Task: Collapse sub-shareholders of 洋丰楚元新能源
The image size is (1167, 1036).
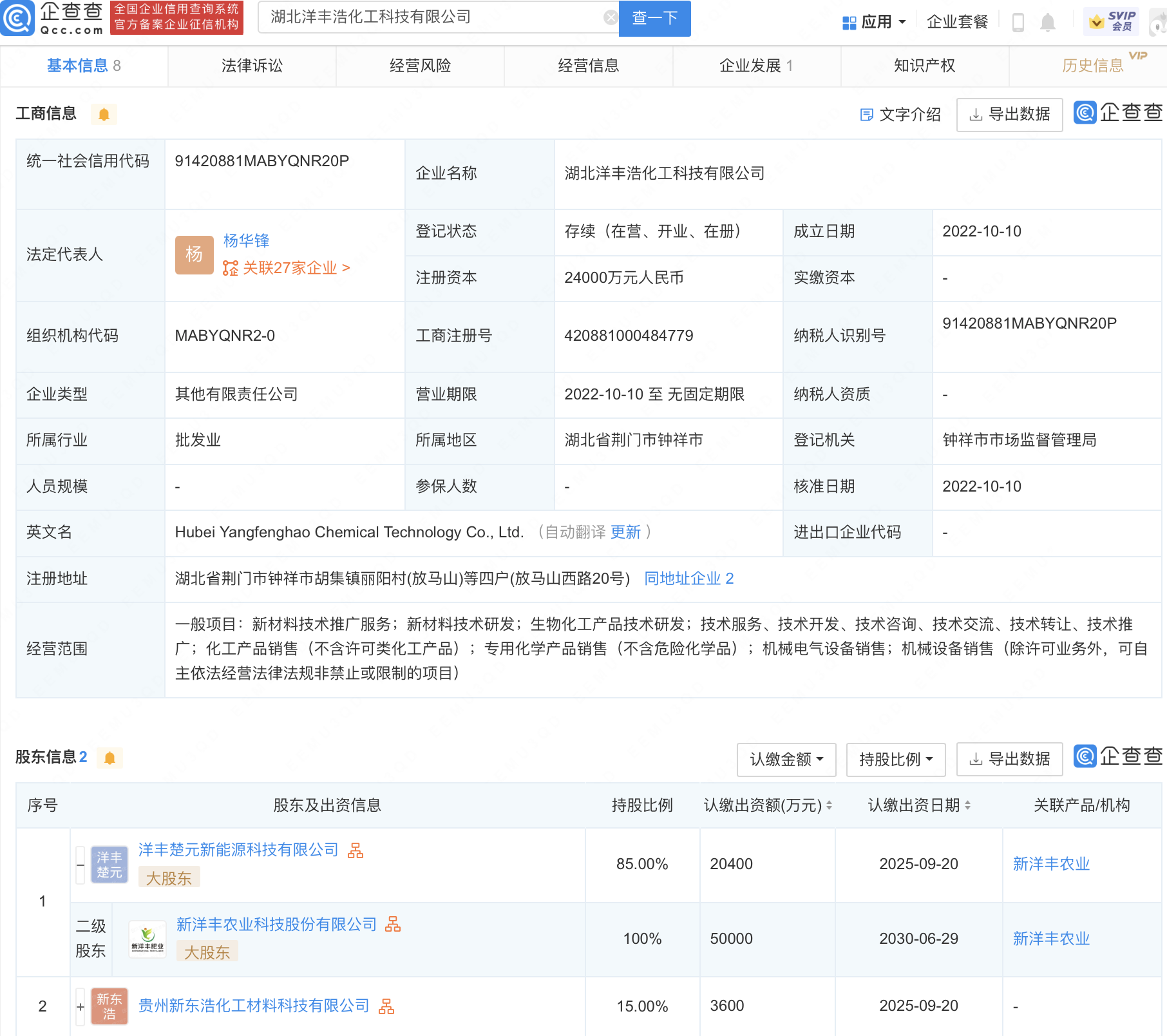Action: pyautogui.click(x=81, y=865)
